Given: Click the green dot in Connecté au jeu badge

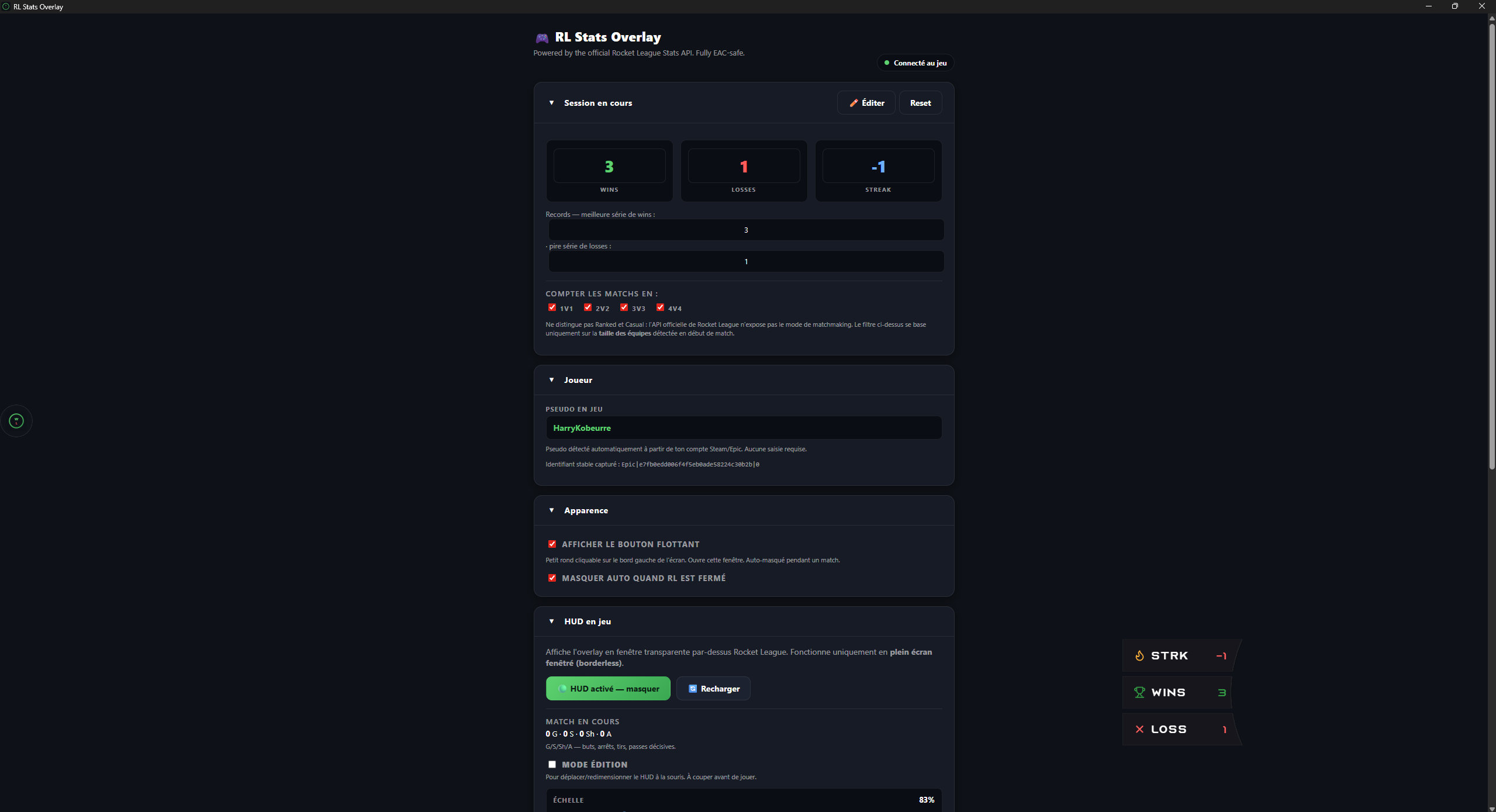Looking at the screenshot, I should (x=887, y=63).
